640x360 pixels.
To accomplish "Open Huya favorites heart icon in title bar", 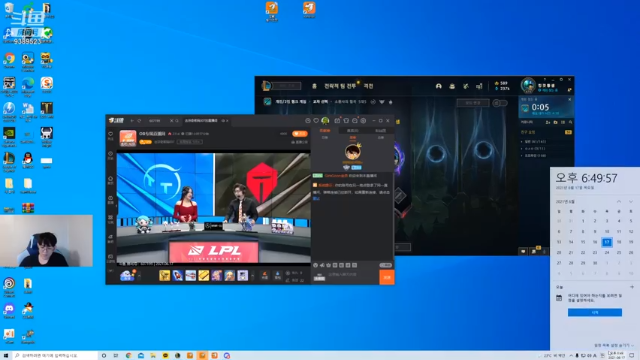I will (316, 121).
